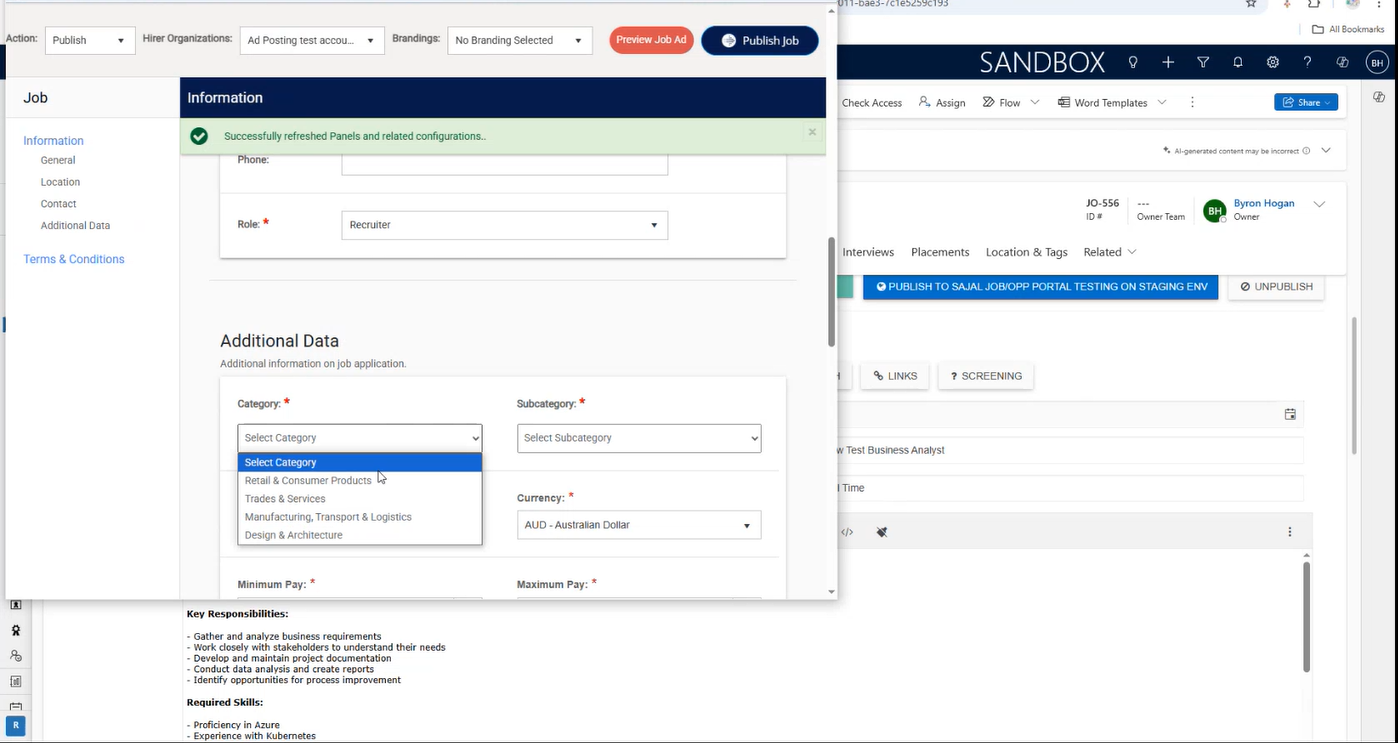Switch to the Placements tab
1398x743 pixels.
pos(940,252)
